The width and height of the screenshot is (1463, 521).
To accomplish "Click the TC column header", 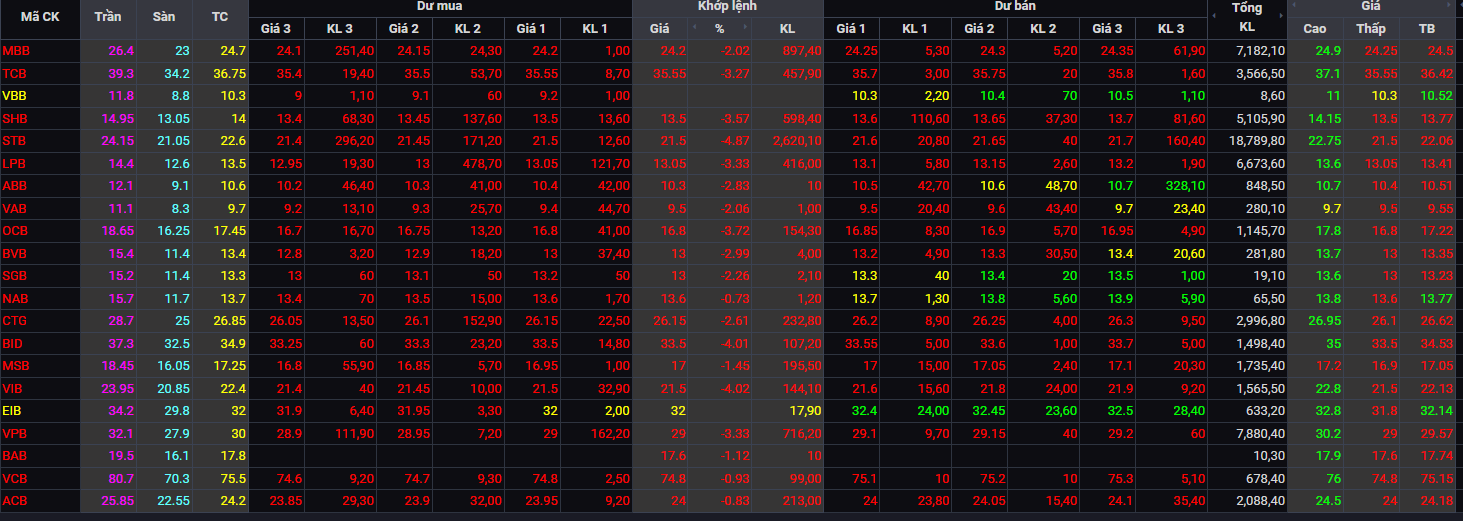I will [x=220, y=17].
